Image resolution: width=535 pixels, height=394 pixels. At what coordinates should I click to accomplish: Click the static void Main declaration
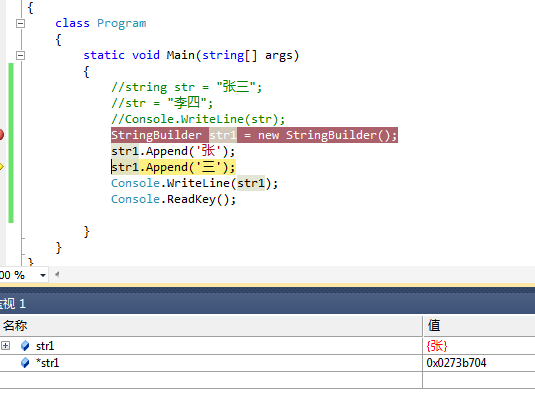click(x=191, y=55)
